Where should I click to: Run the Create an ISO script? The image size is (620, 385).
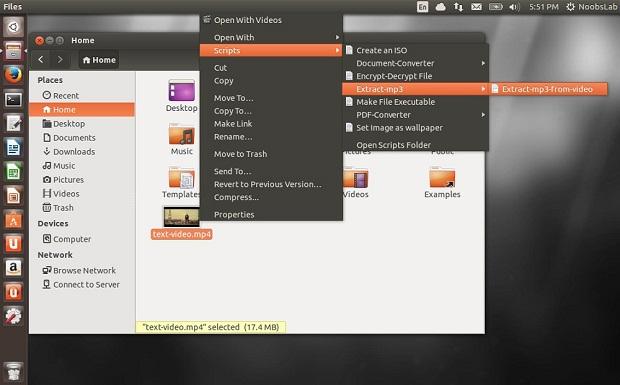pyautogui.click(x=416, y=50)
